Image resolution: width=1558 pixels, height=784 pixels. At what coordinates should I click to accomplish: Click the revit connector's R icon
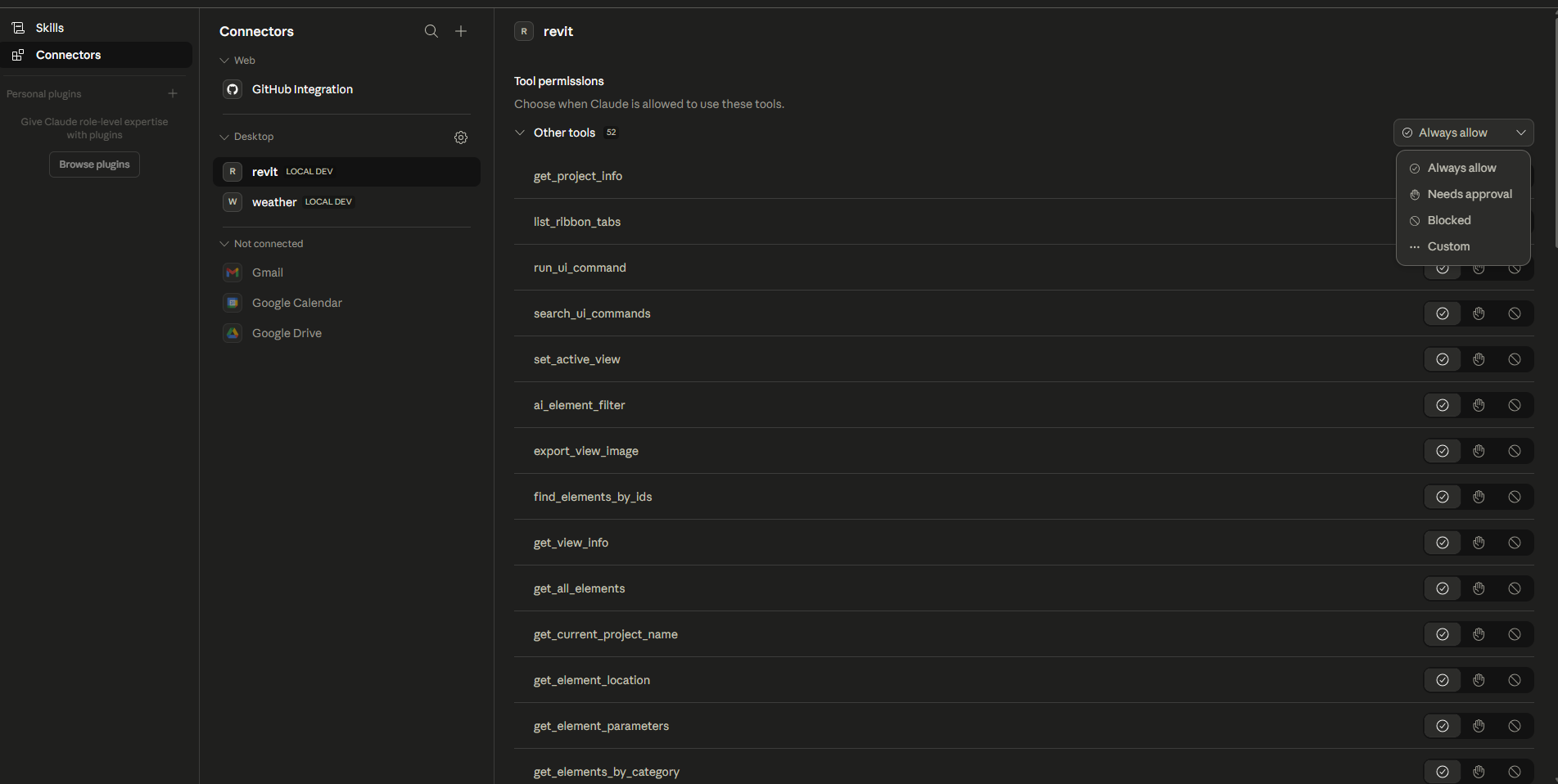pos(233,172)
